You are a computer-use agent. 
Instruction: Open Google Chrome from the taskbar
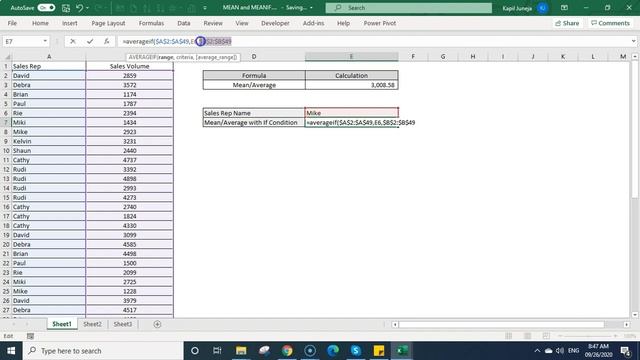click(287, 351)
